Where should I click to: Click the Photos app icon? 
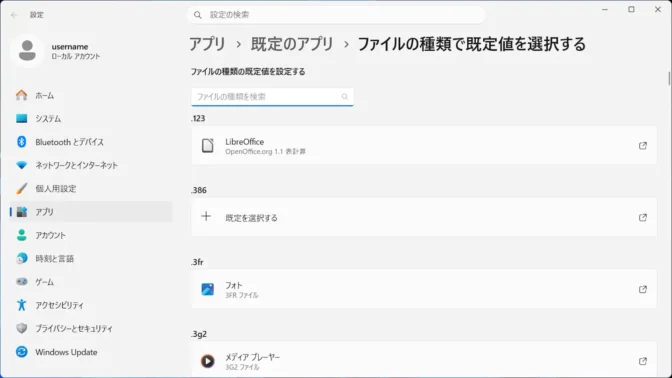207,289
